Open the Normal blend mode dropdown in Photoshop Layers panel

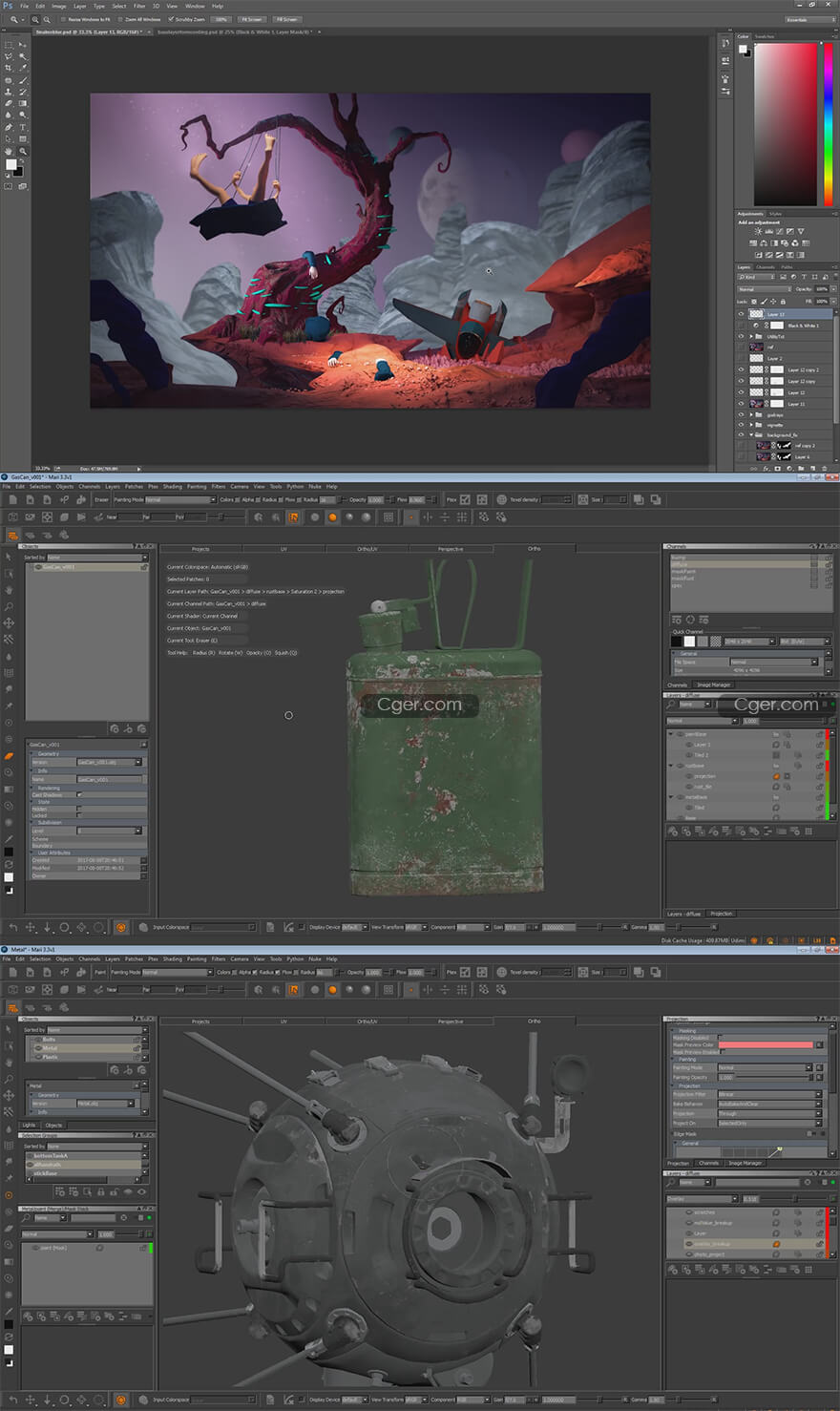pyautogui.click(x=764, y=289)
